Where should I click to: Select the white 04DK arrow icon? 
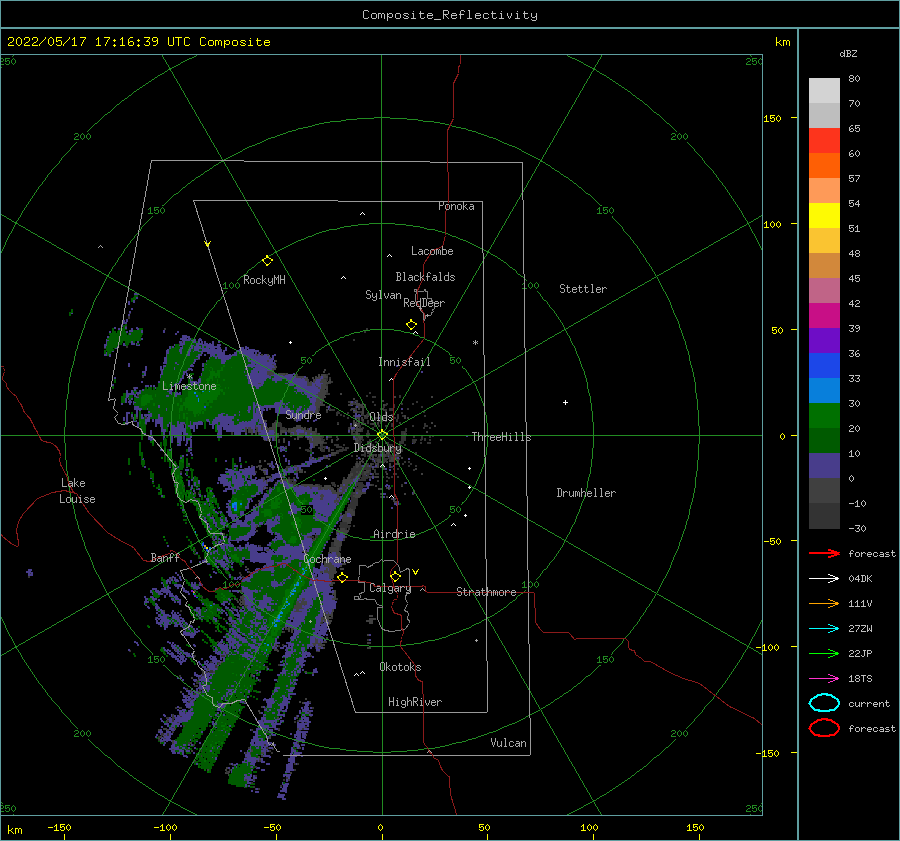(824, 578)
